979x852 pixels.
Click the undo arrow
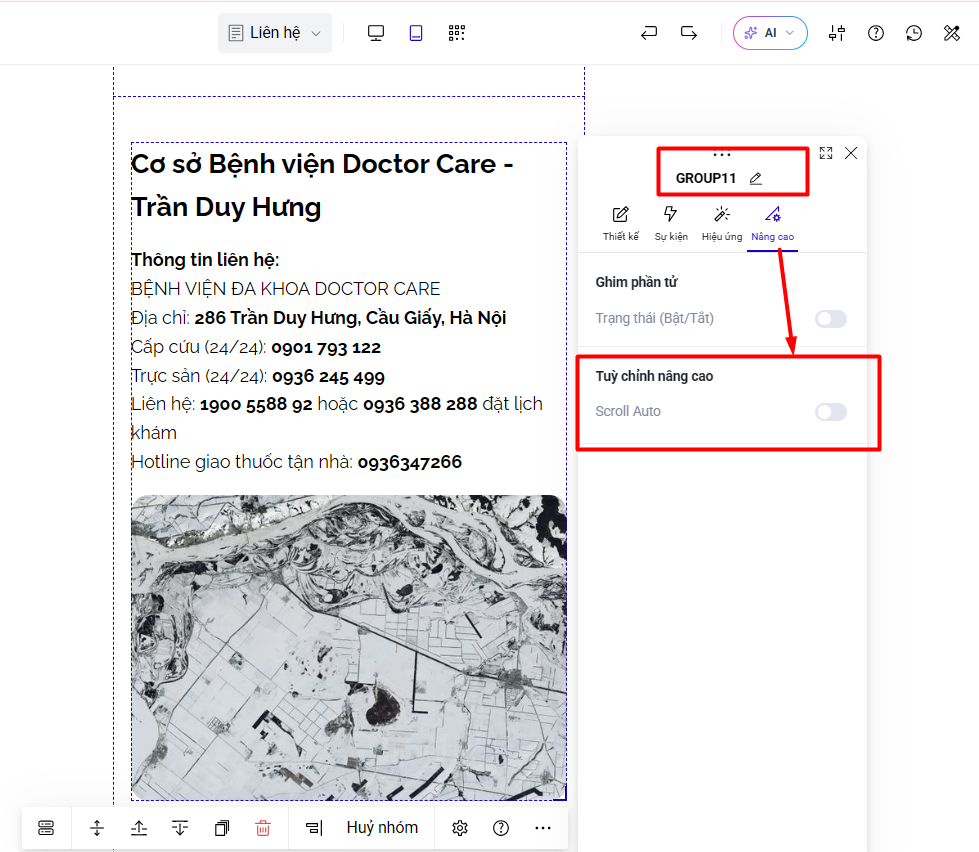[x=649, y=33]
